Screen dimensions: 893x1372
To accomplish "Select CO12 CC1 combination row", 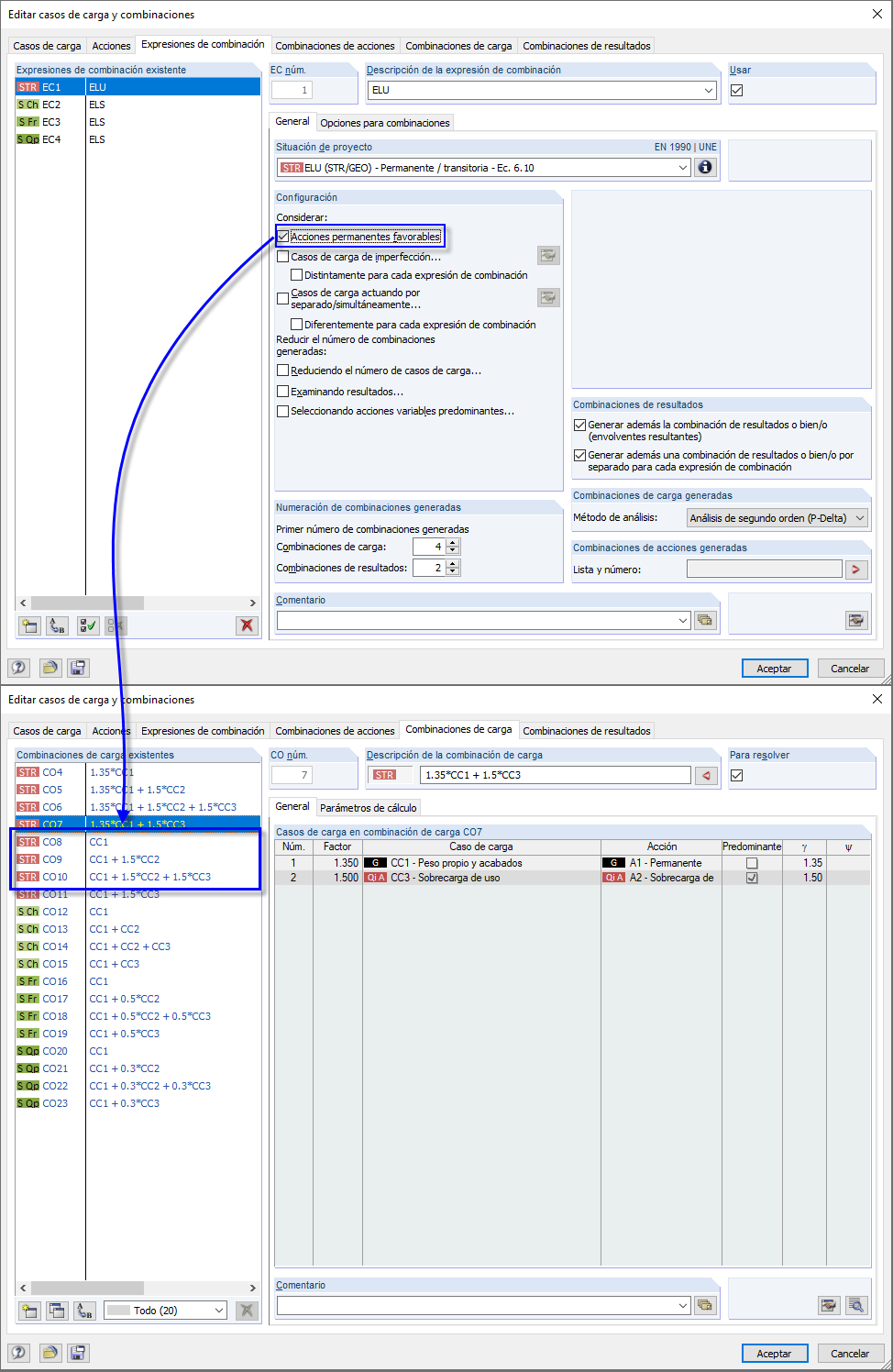I will tap(138, 912).
